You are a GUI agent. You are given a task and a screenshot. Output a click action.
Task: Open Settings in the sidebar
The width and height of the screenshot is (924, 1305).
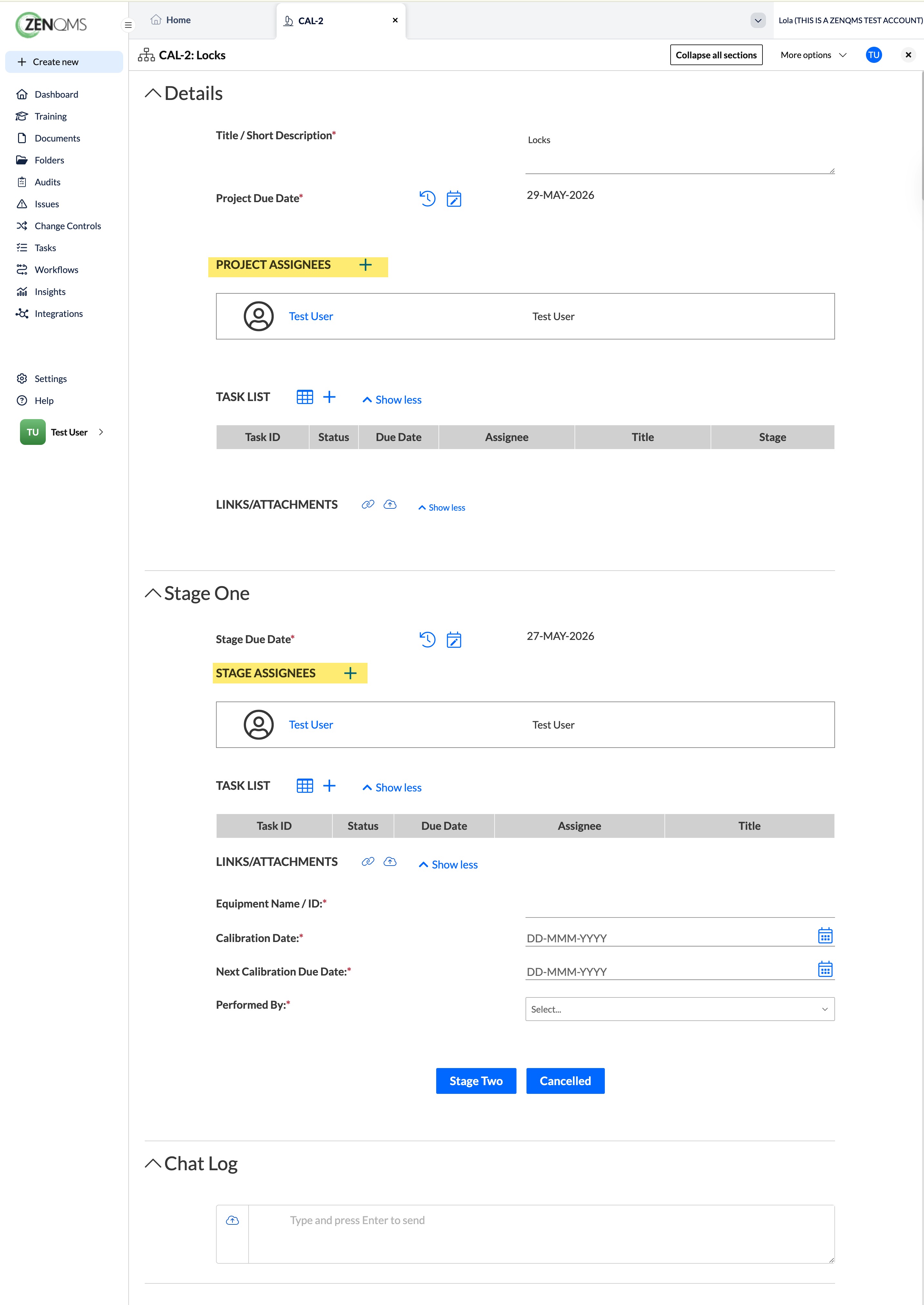50,378
